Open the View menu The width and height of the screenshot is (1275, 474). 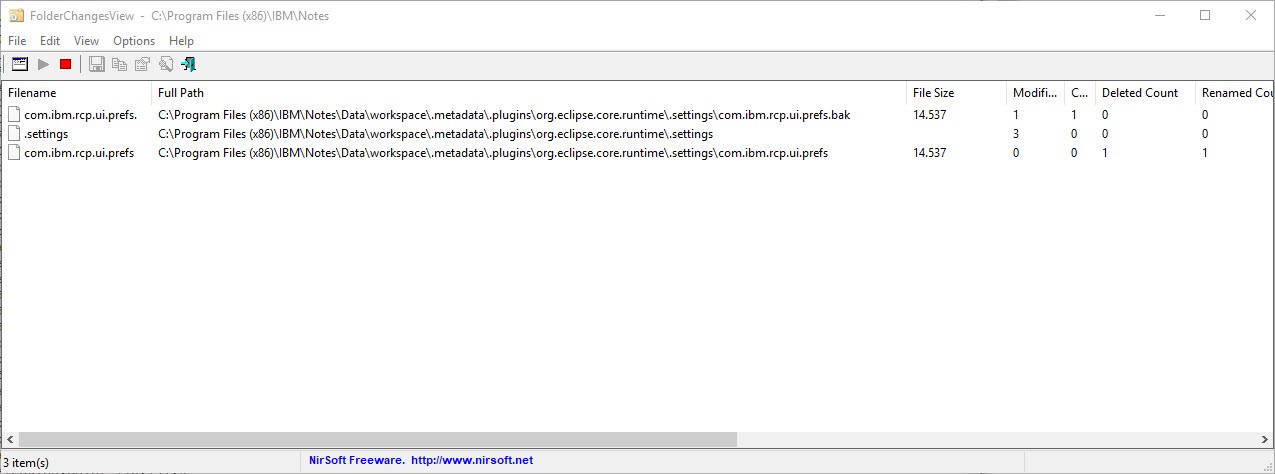click(x=87, y=41)
